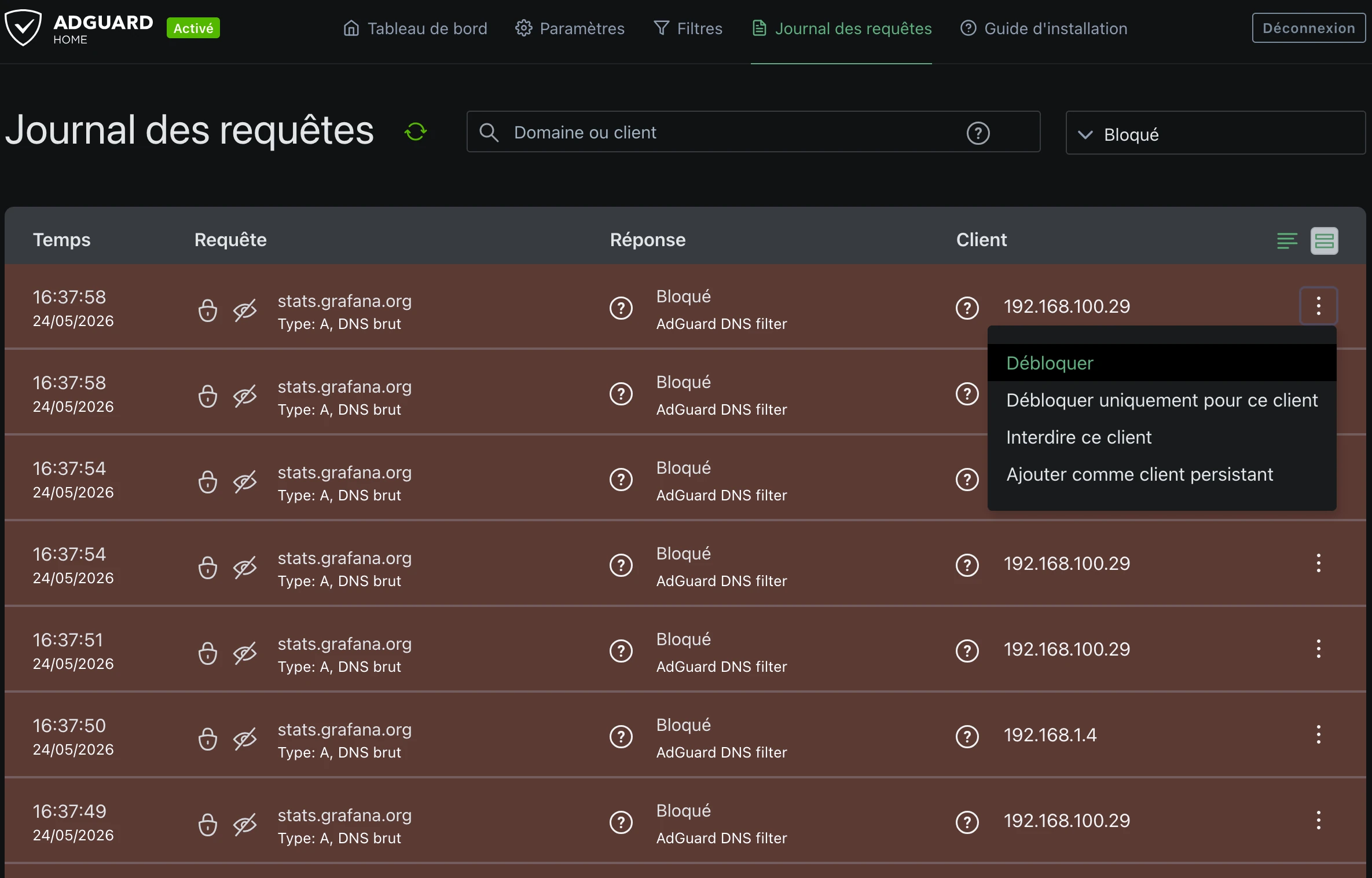The image size is (1372, 878).
Task: Open client info icon in 16:37:51 row
Action: [x=967, y=651]
